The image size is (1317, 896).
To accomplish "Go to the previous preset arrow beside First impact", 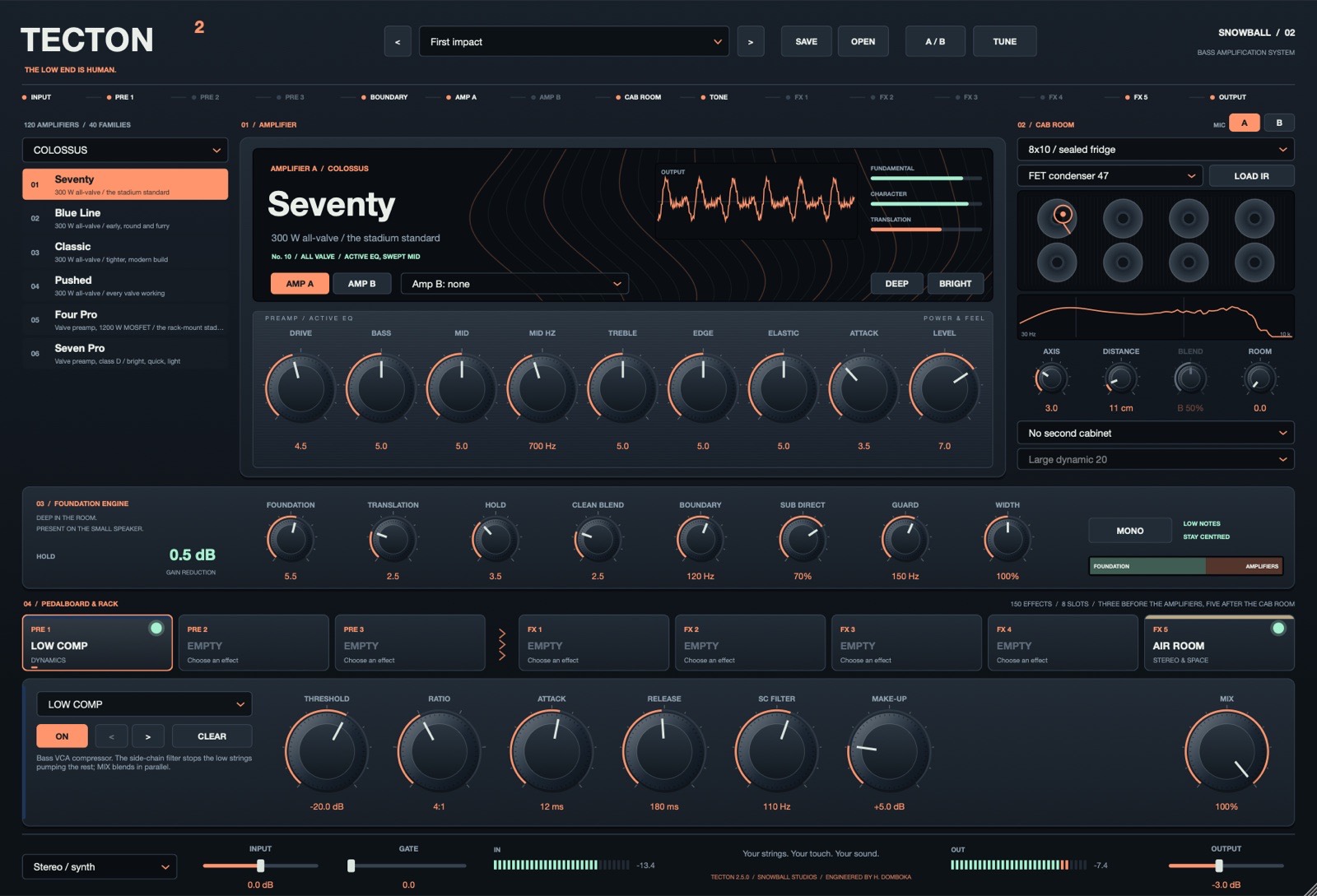I will tap(398, 42).
